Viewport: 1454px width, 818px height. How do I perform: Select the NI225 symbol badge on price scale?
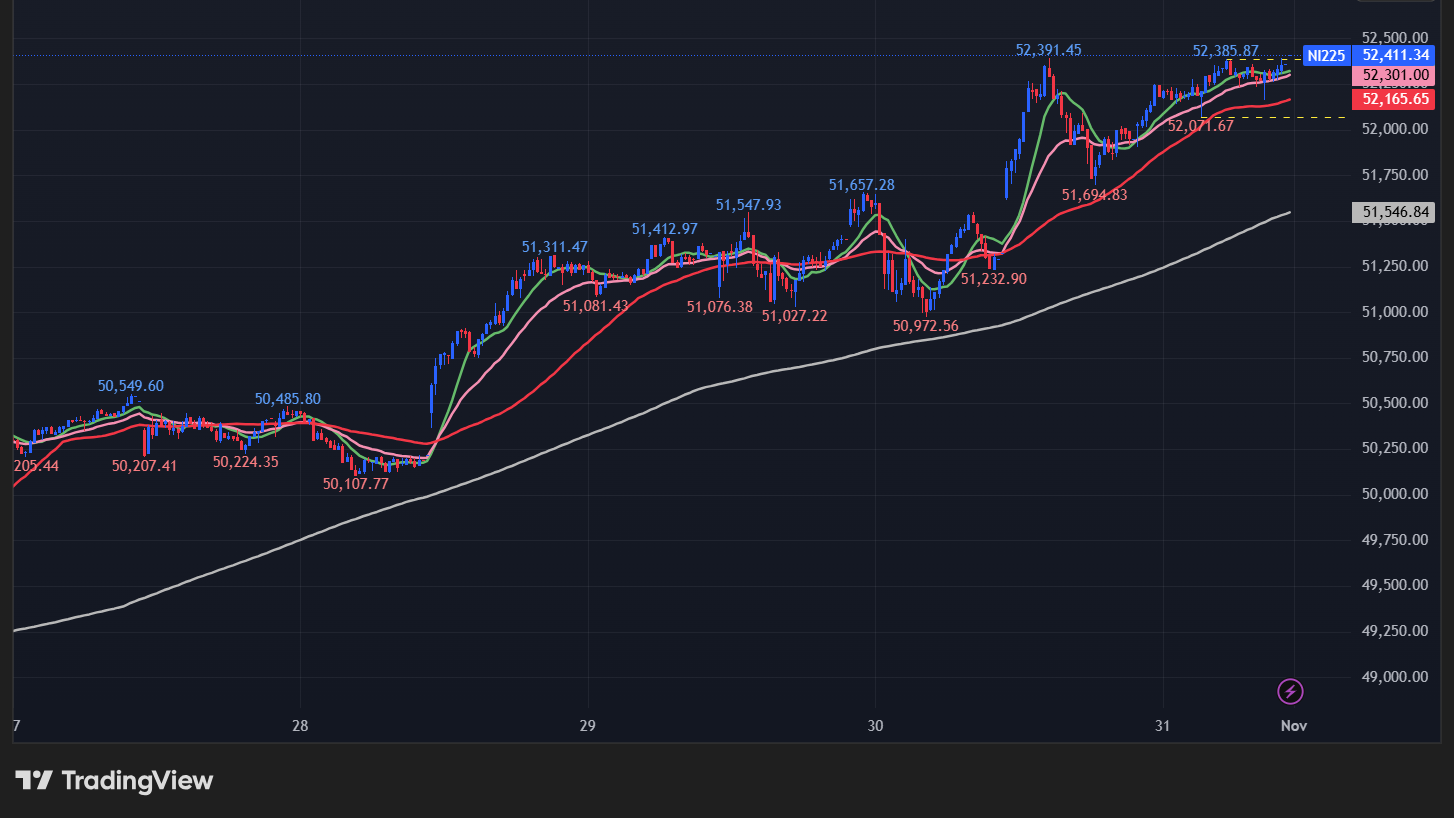(1325, 56)
